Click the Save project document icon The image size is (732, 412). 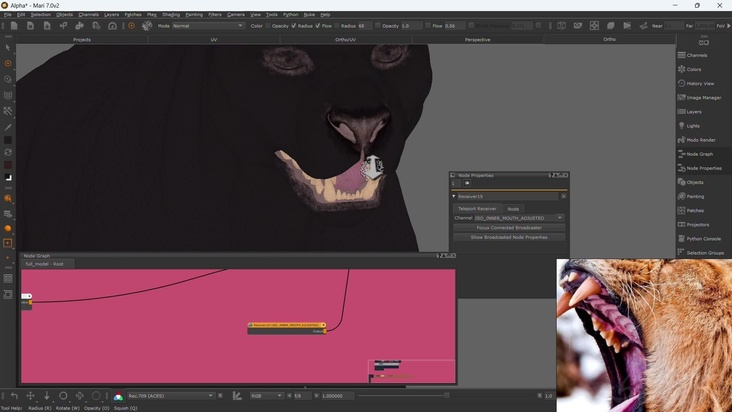(47, 26)
